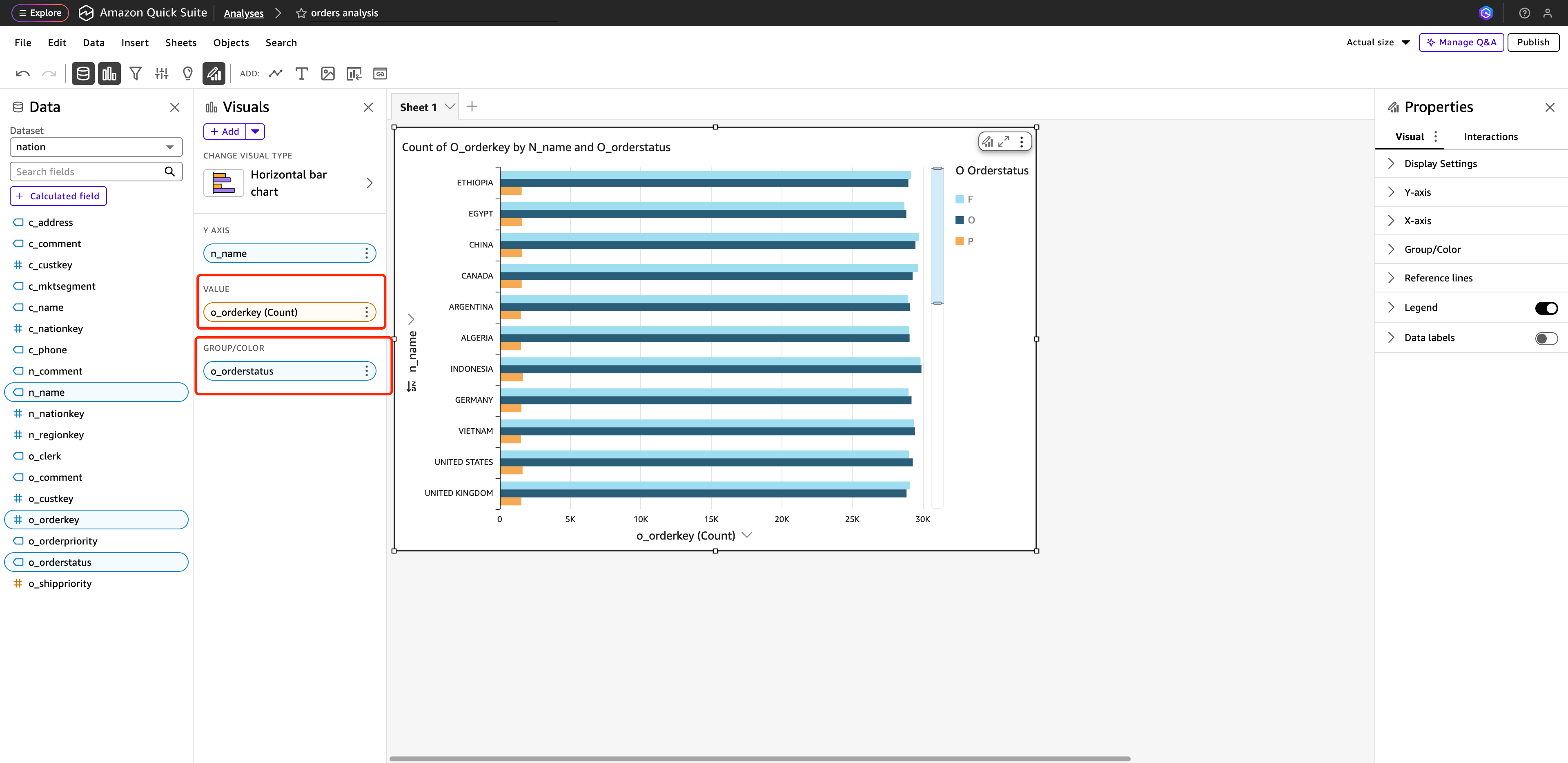The height and width of the screenshot is (763, 1568).
Task: Click the Calculated field button
Action: pyautogui.click(x=58, y=196)
